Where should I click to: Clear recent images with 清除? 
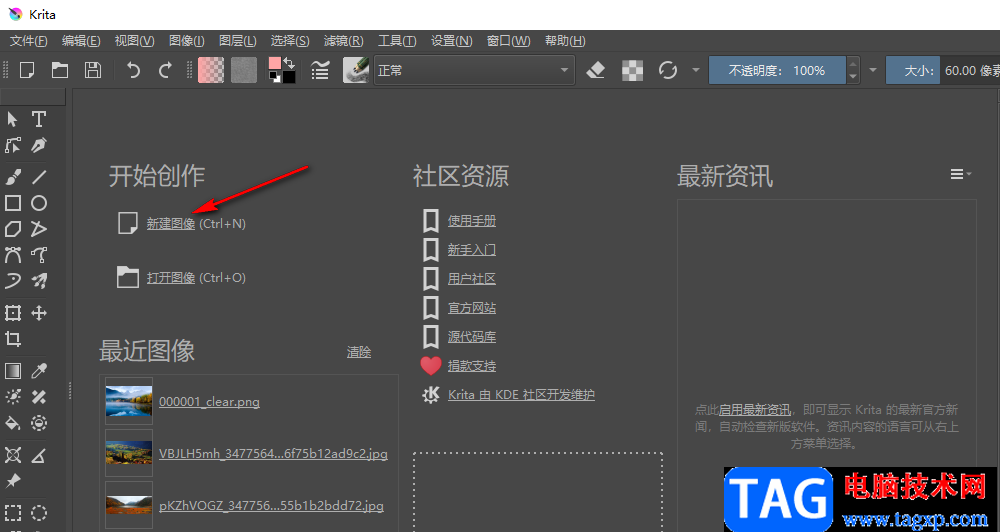pyautogui.click(x=359, y=352)
